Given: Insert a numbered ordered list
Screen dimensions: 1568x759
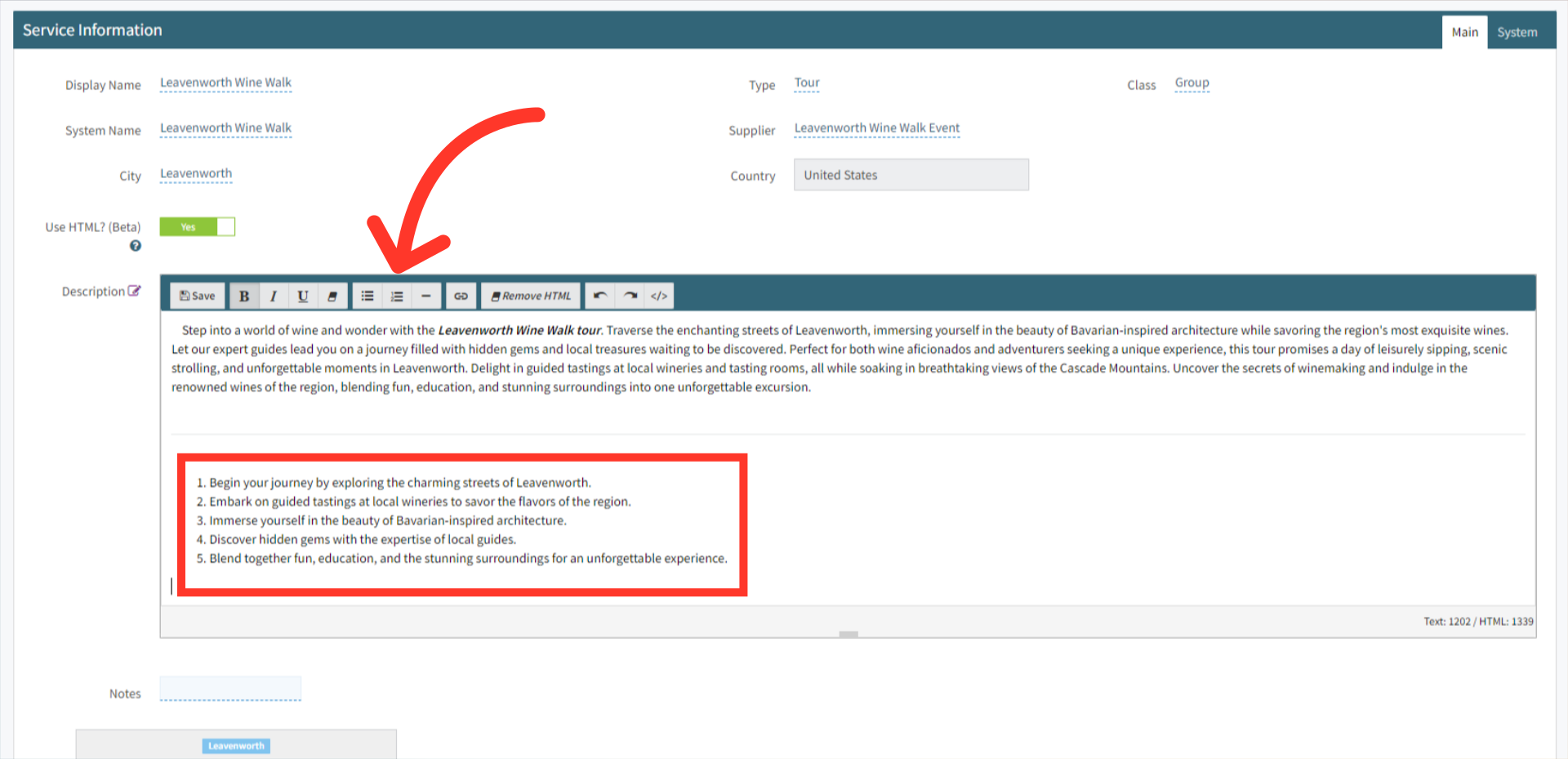Looking at the screenshot, I should (397, 296).
